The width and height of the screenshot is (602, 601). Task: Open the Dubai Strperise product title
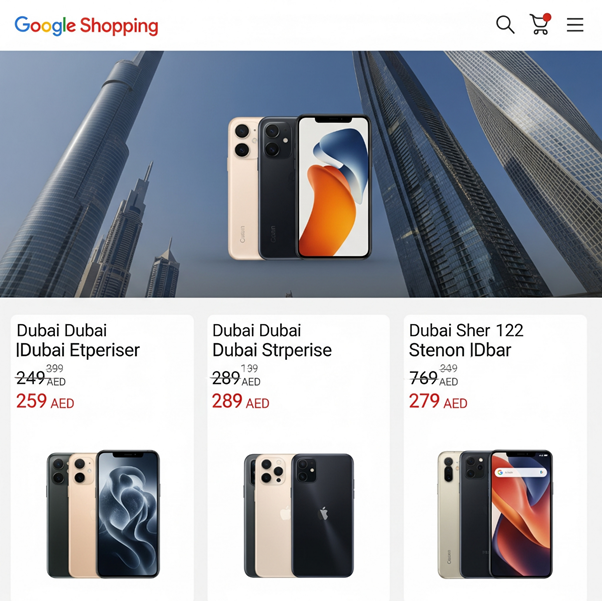click(272, 340)
